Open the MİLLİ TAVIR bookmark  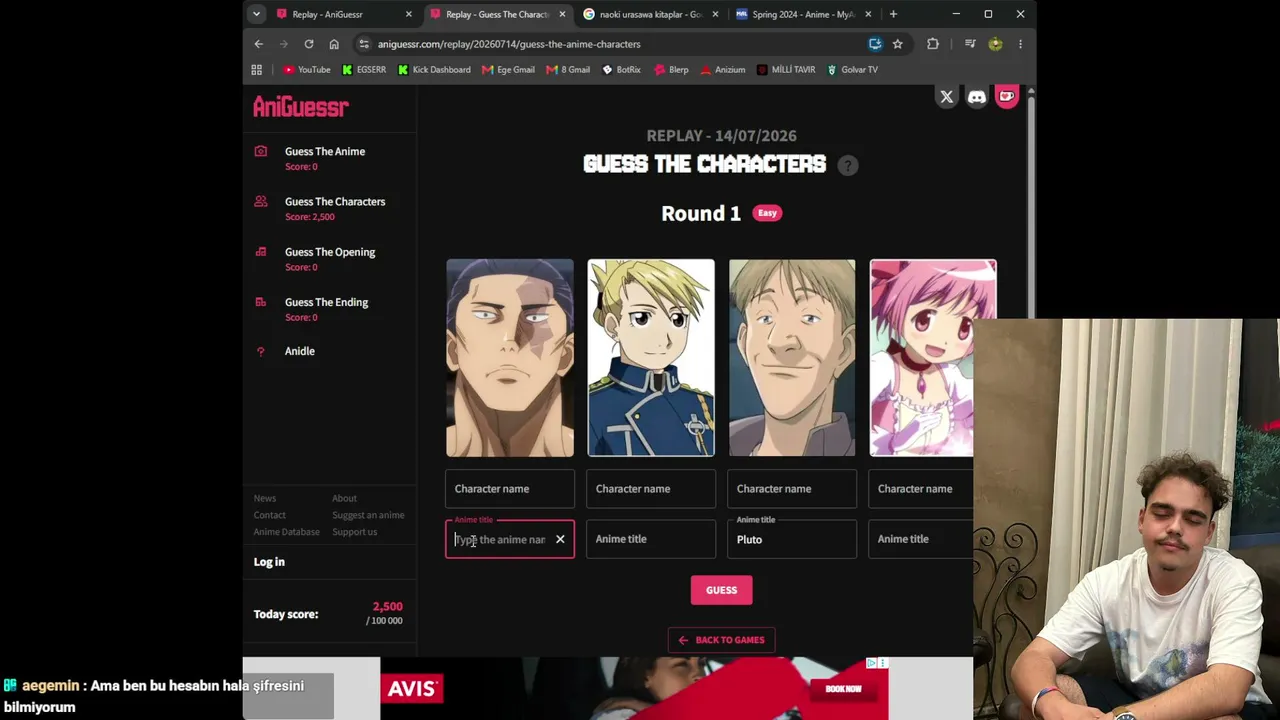786,70
